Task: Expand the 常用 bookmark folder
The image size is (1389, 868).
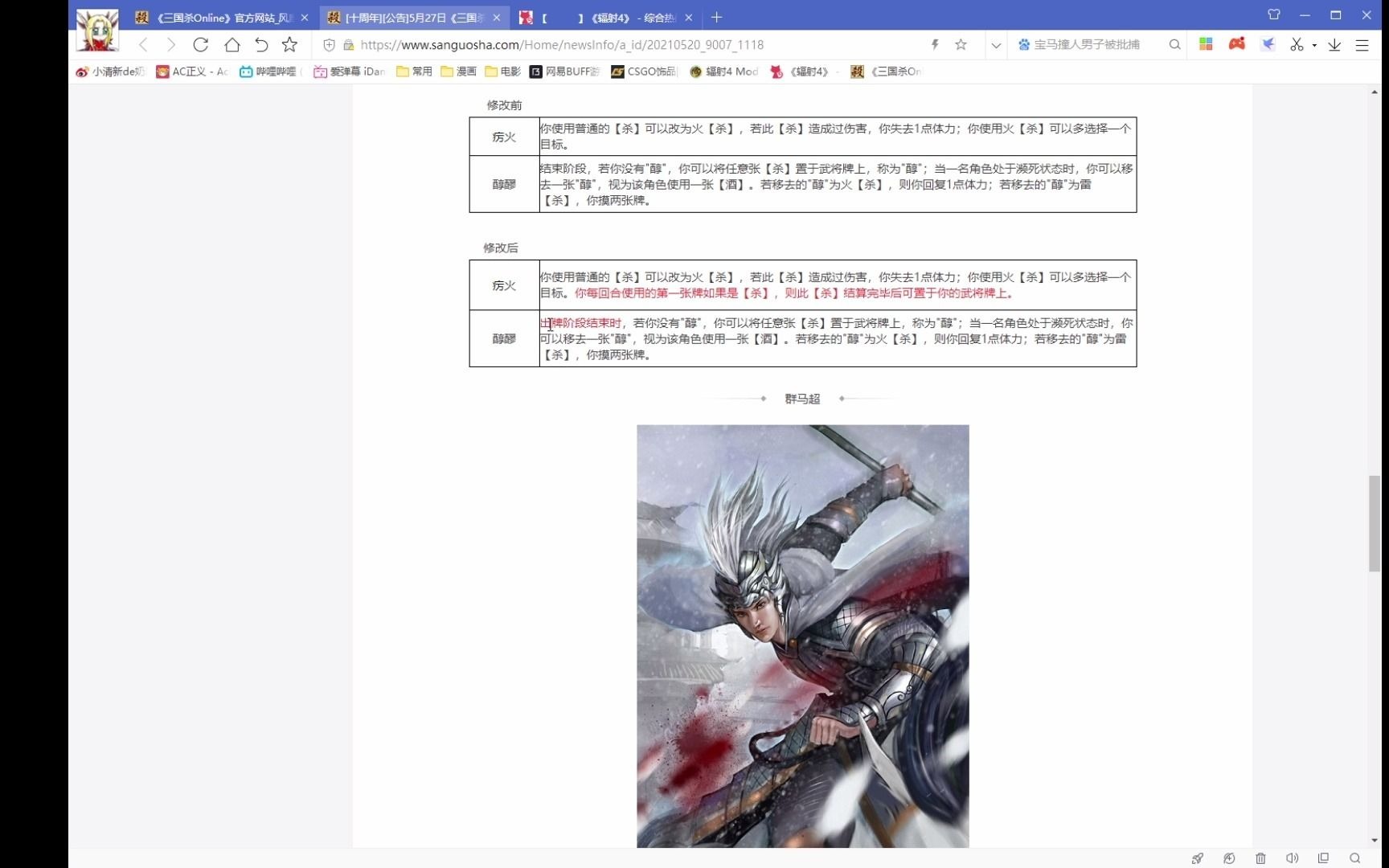Action: tap(414, 72)
